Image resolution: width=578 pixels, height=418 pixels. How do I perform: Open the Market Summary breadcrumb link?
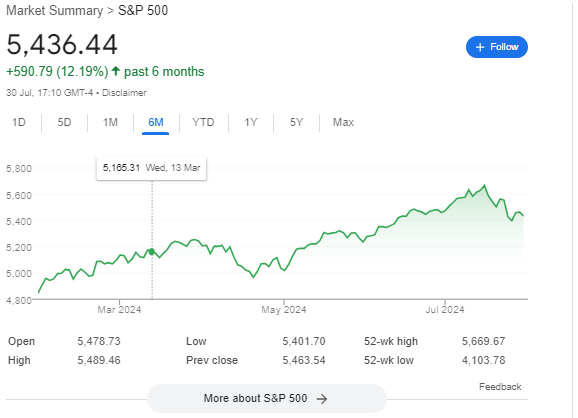pos(55,11)
